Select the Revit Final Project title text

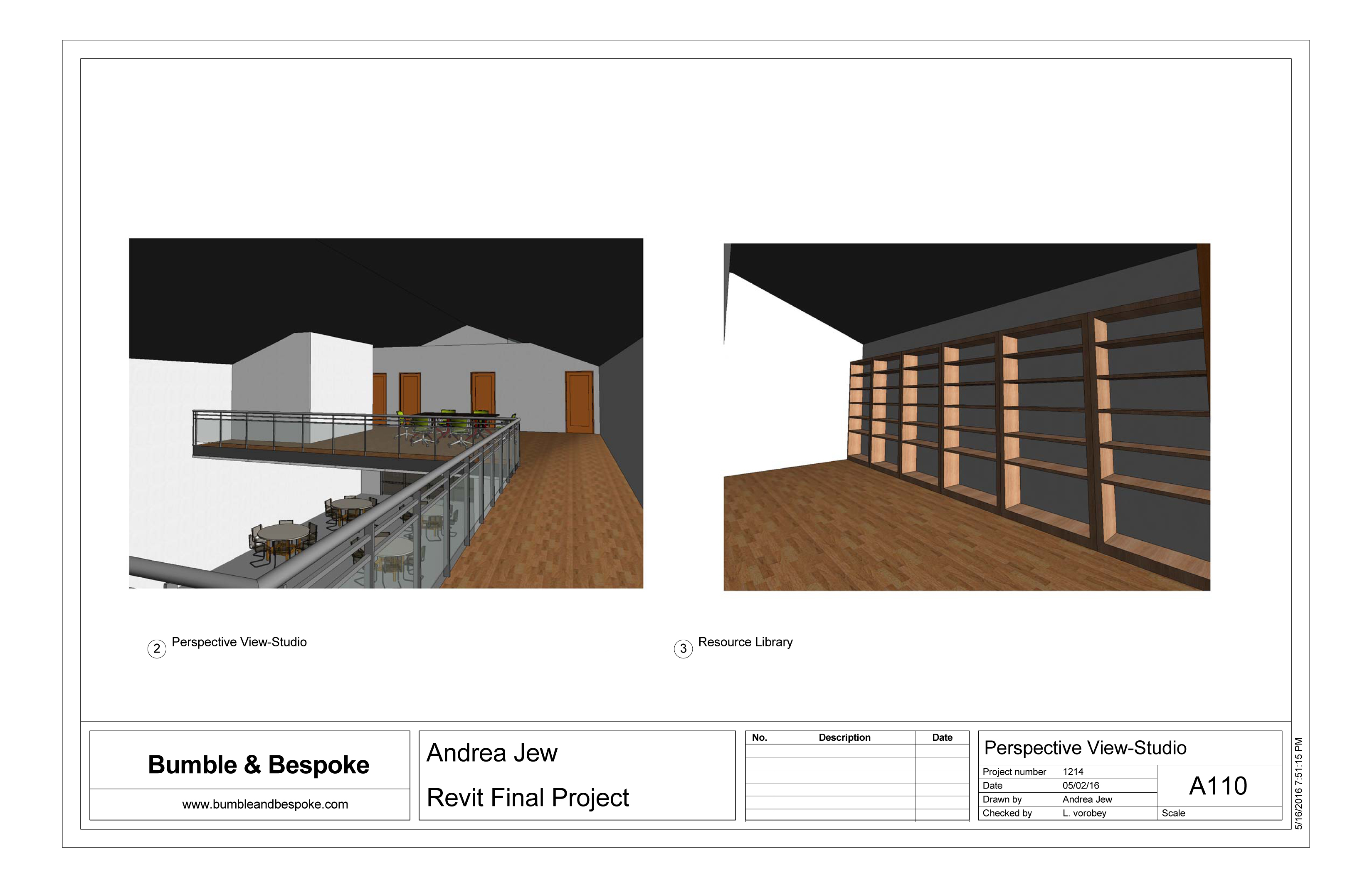coord(527,798)
